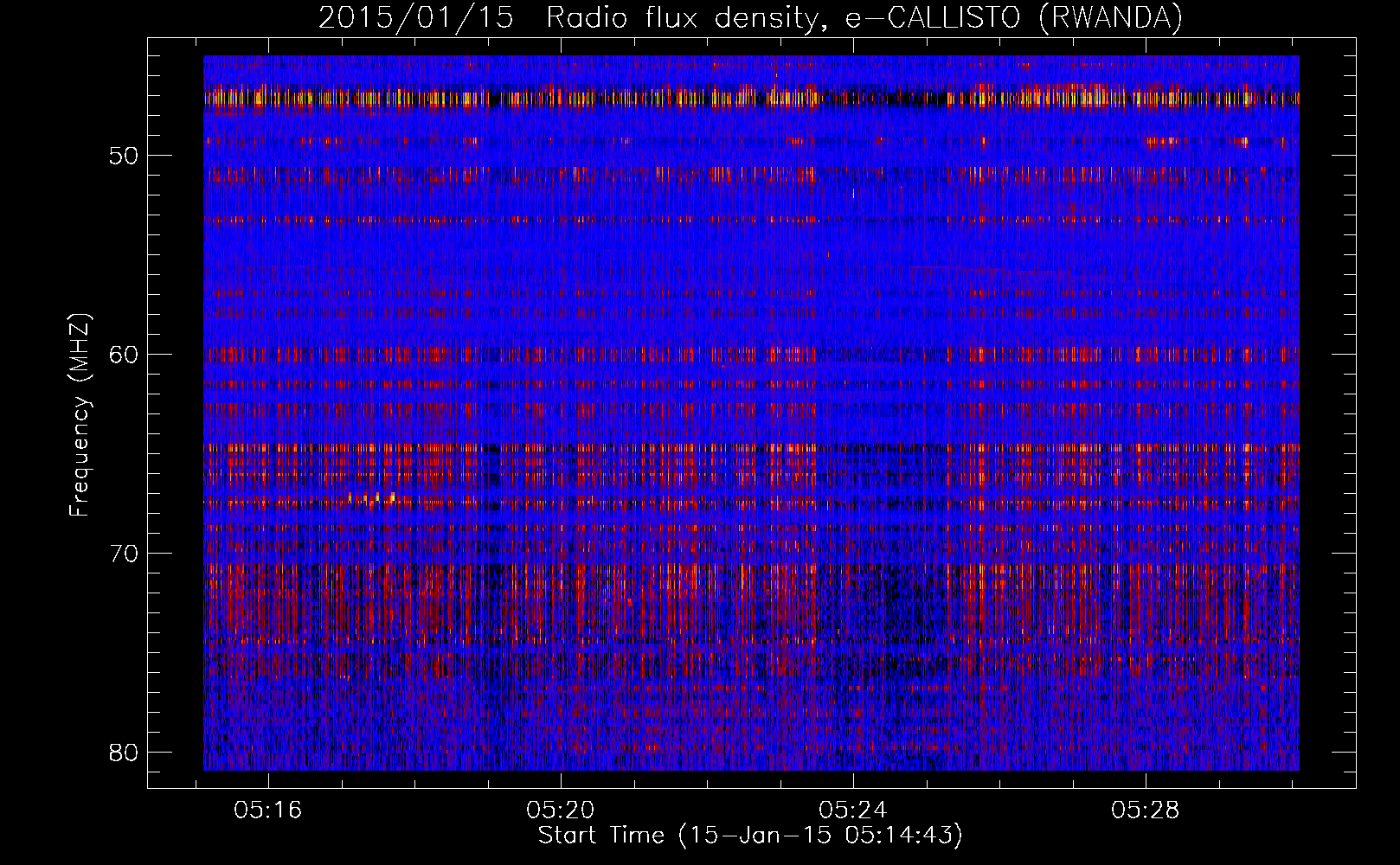This screenshot has height=865, width=1400.
Task: Click the orange spots near 49 MHz at 05:28
Action: (1161, 142)
